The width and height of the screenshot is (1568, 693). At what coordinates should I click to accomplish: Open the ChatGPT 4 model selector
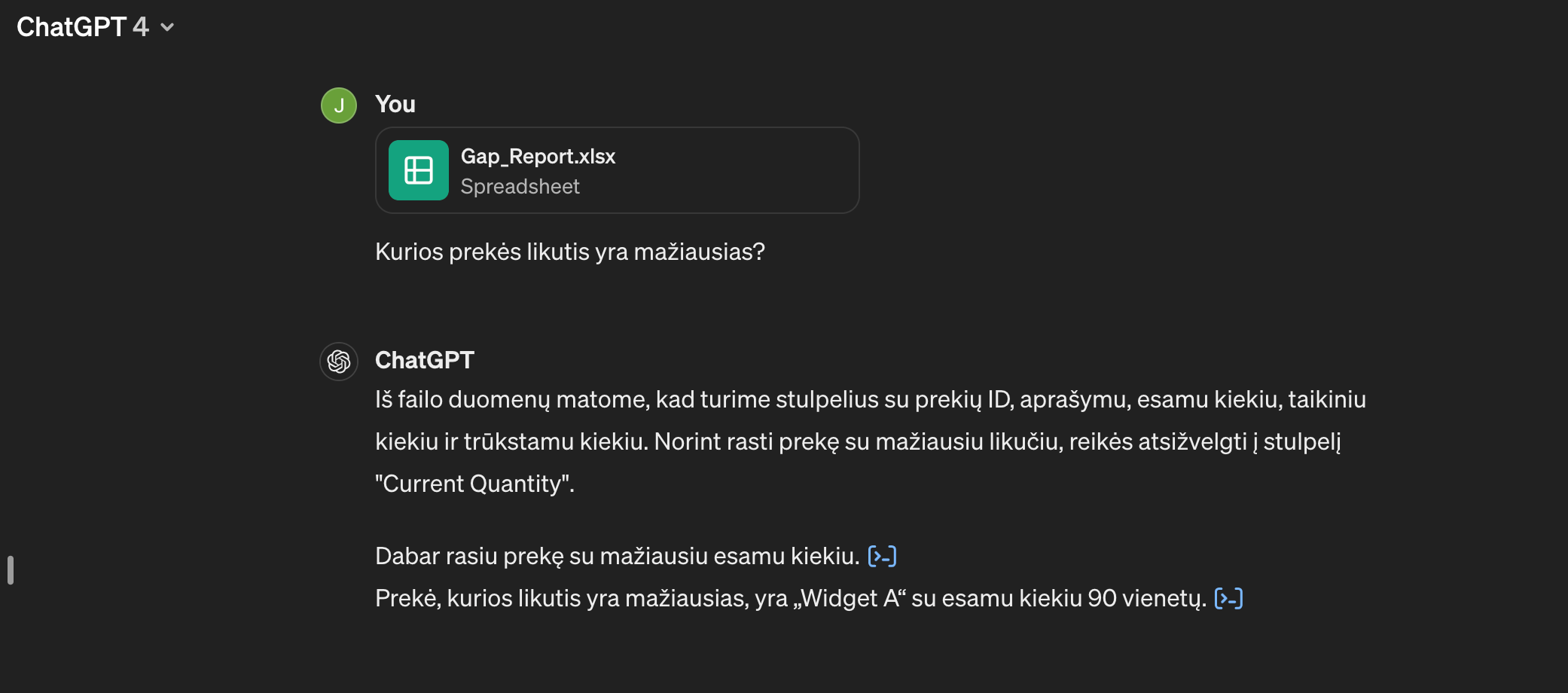[95, 27]
